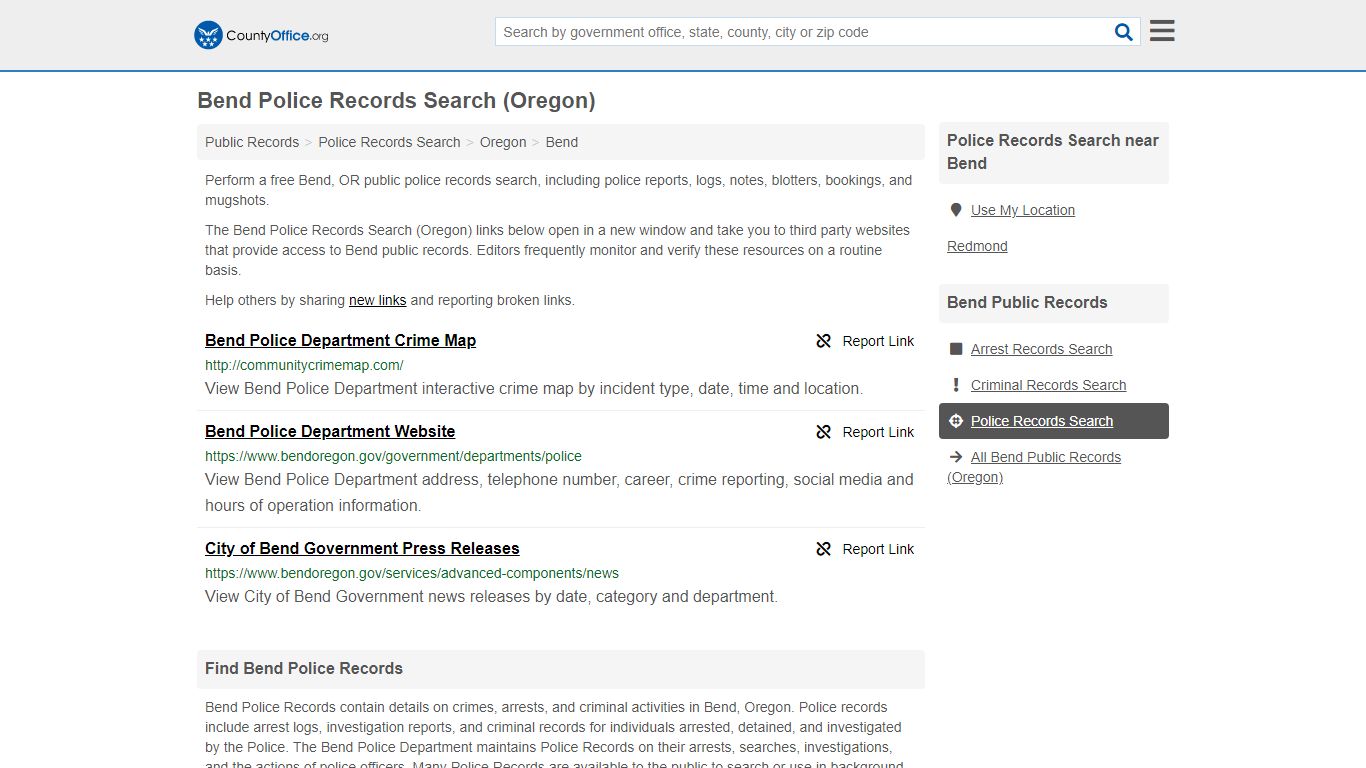Go to Police Records Search breadcrumb
Image resolution: width=1366 pixels, height=768 pixels.
tap(389, 142)
